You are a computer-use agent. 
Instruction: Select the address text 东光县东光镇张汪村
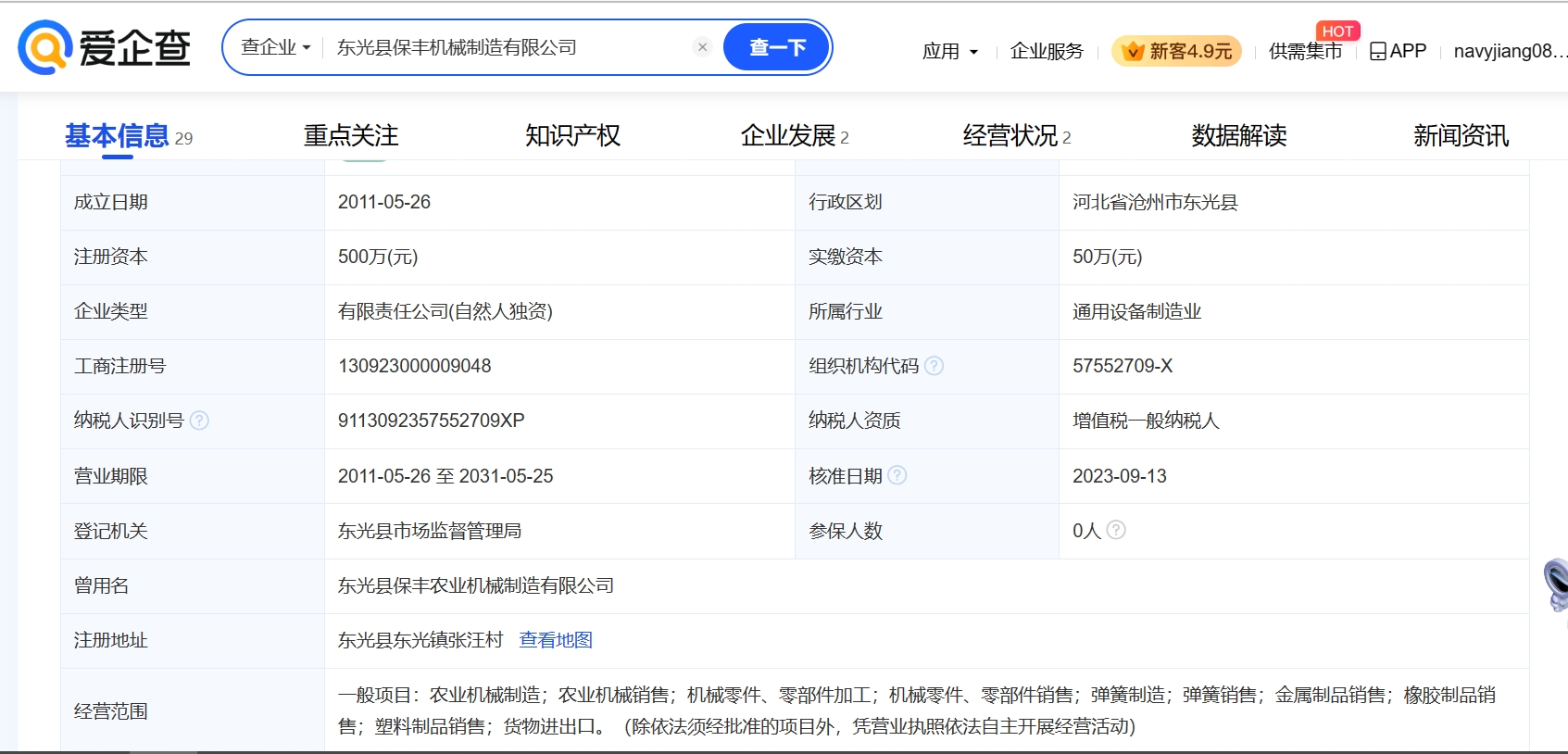click(420, 640)
